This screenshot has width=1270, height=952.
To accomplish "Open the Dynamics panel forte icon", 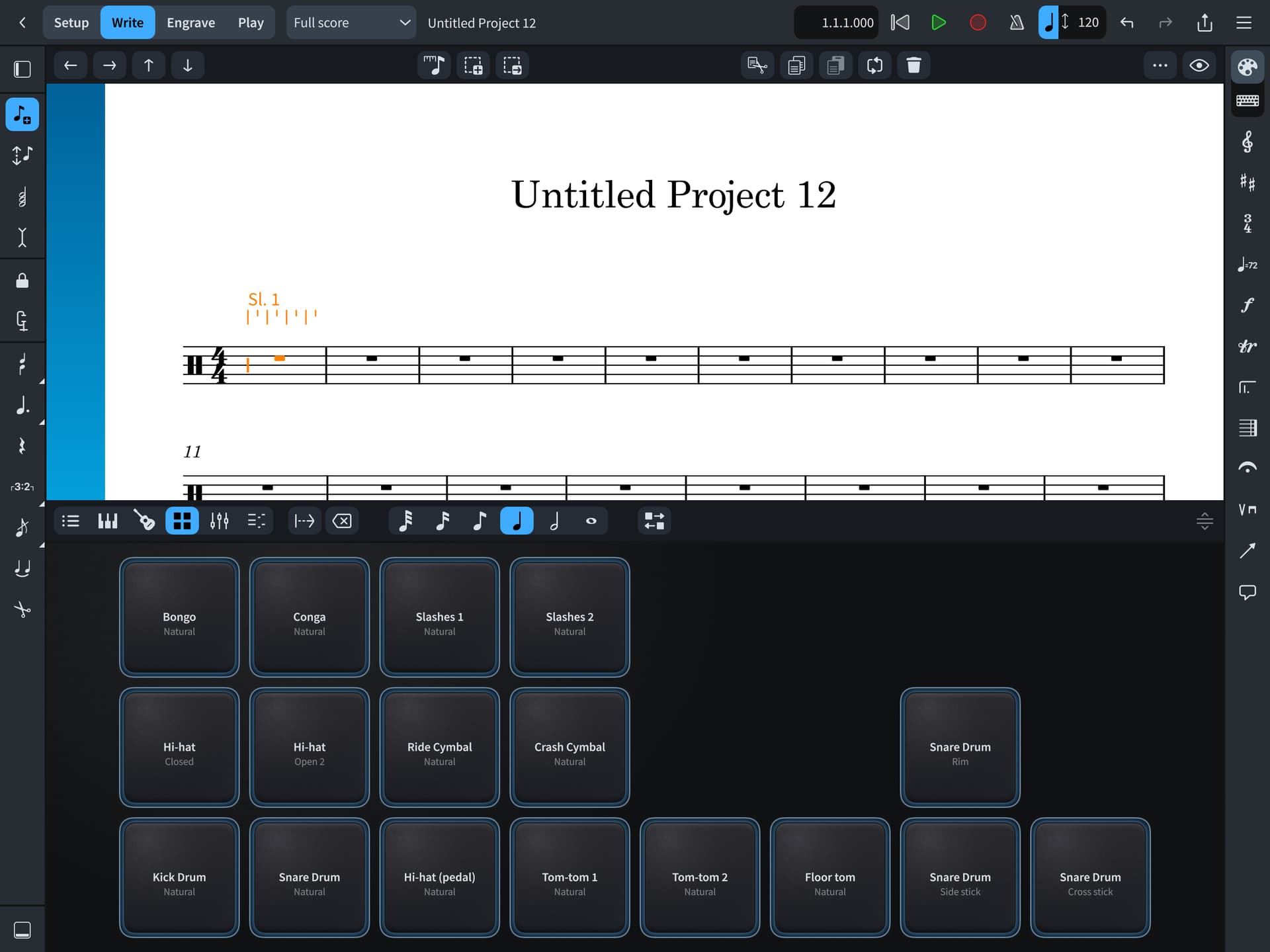I will coord(1247,305).
